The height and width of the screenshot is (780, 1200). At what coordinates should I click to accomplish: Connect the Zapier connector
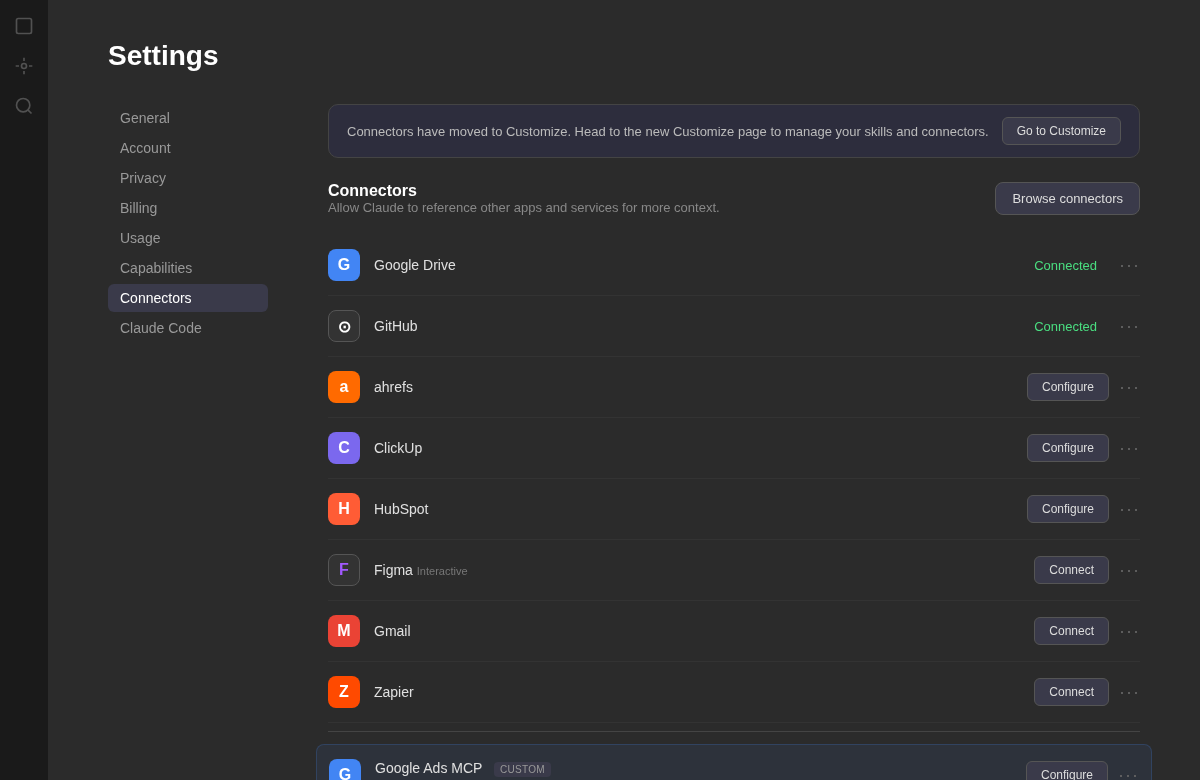pyautogui.click(x=1071, y=692)
